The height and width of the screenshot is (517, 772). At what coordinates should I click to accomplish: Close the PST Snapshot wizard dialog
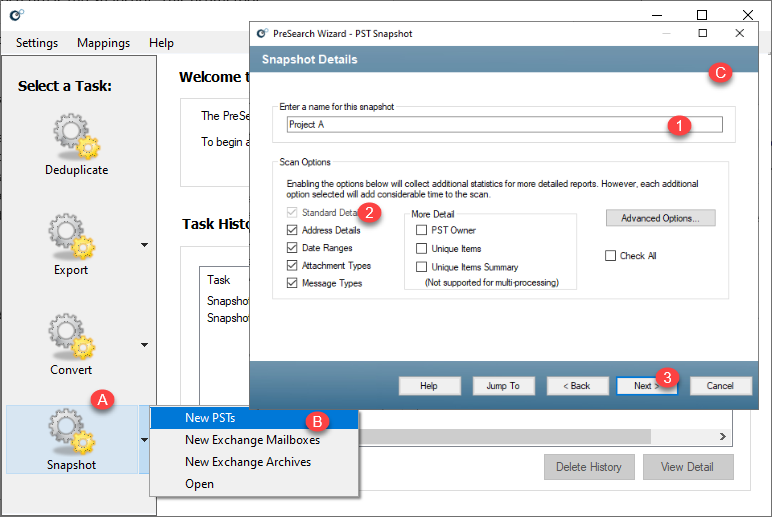[740, 33]
